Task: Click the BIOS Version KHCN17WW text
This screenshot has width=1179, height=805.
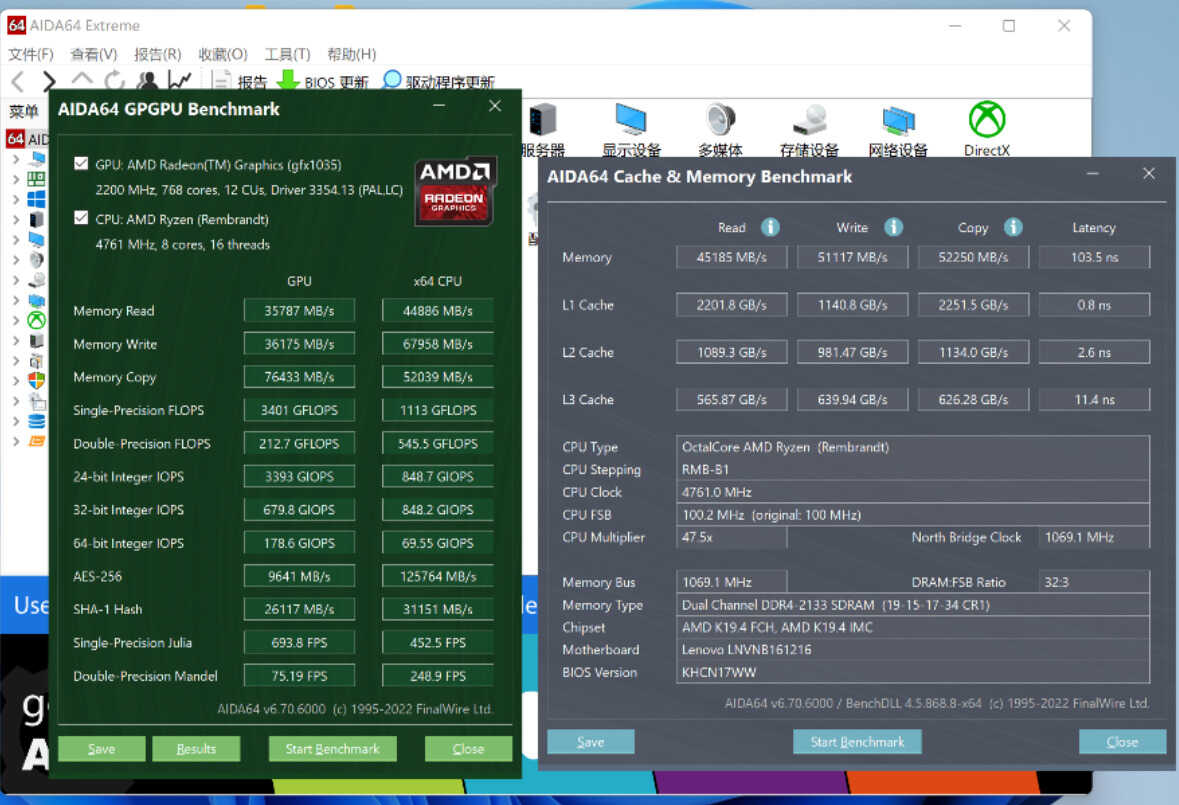Action: 719,672
